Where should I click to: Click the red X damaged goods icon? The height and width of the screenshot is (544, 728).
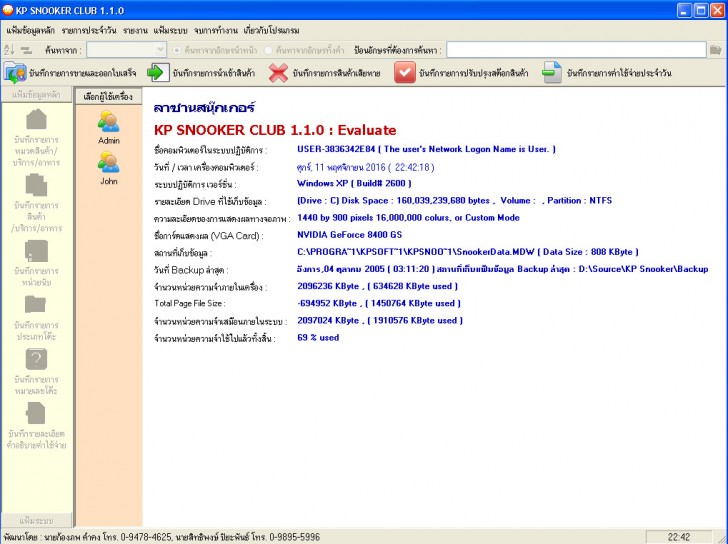278,73
